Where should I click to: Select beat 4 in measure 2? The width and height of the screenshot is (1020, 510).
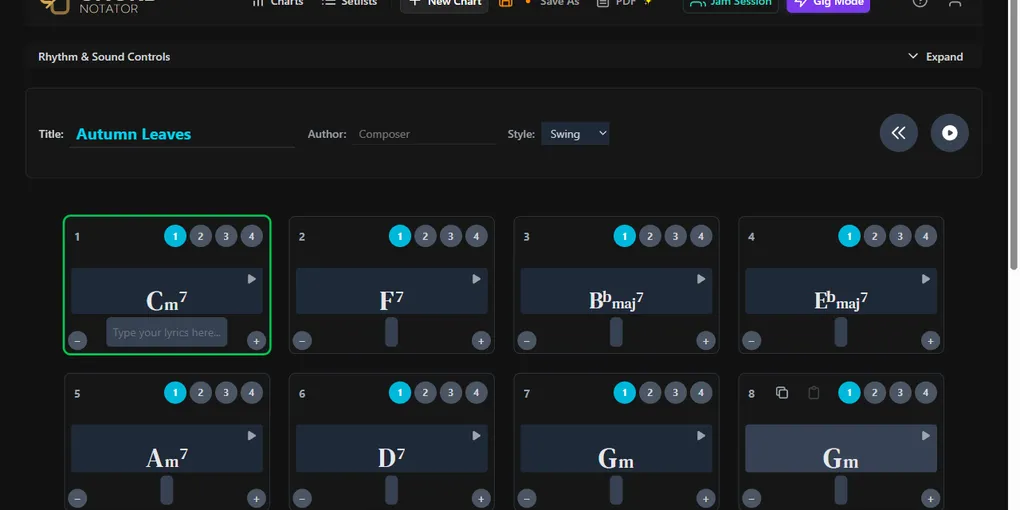[x=476, y=236]
